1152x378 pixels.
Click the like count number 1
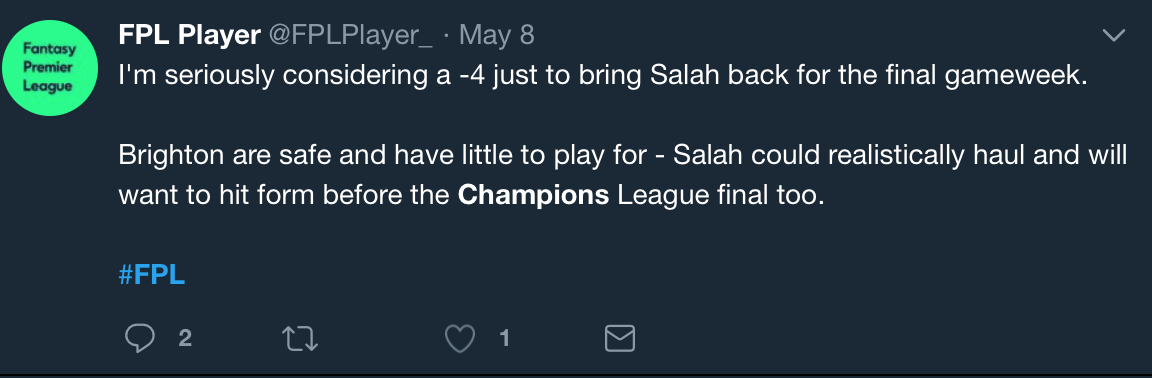click(505, 338)
